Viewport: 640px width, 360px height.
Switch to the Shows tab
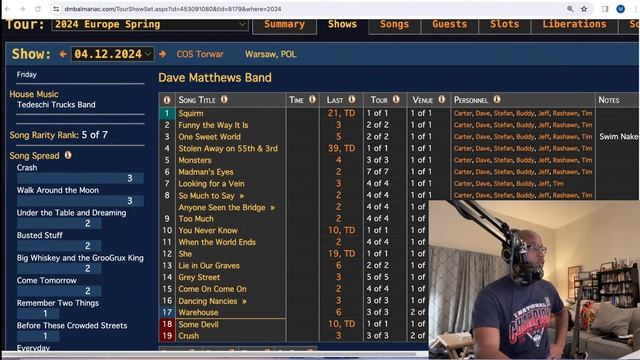point(342,24)
